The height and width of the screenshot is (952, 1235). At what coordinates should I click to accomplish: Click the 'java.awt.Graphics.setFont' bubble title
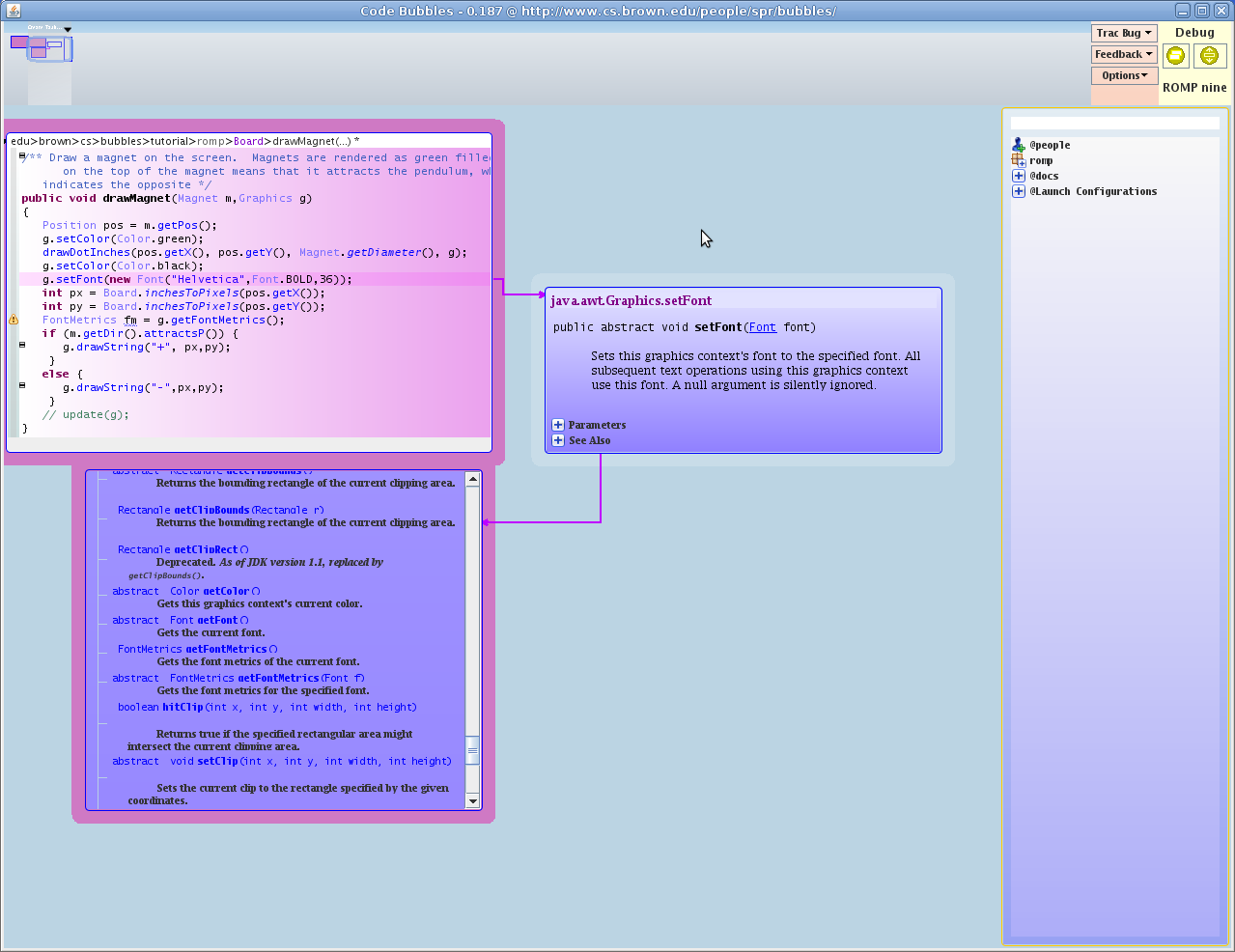[x=631, y=300]
